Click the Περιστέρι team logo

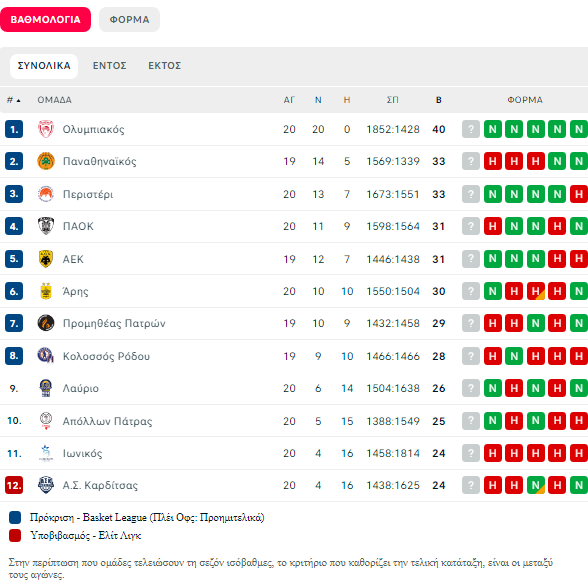pyautogui.click(x=46, y=194)
